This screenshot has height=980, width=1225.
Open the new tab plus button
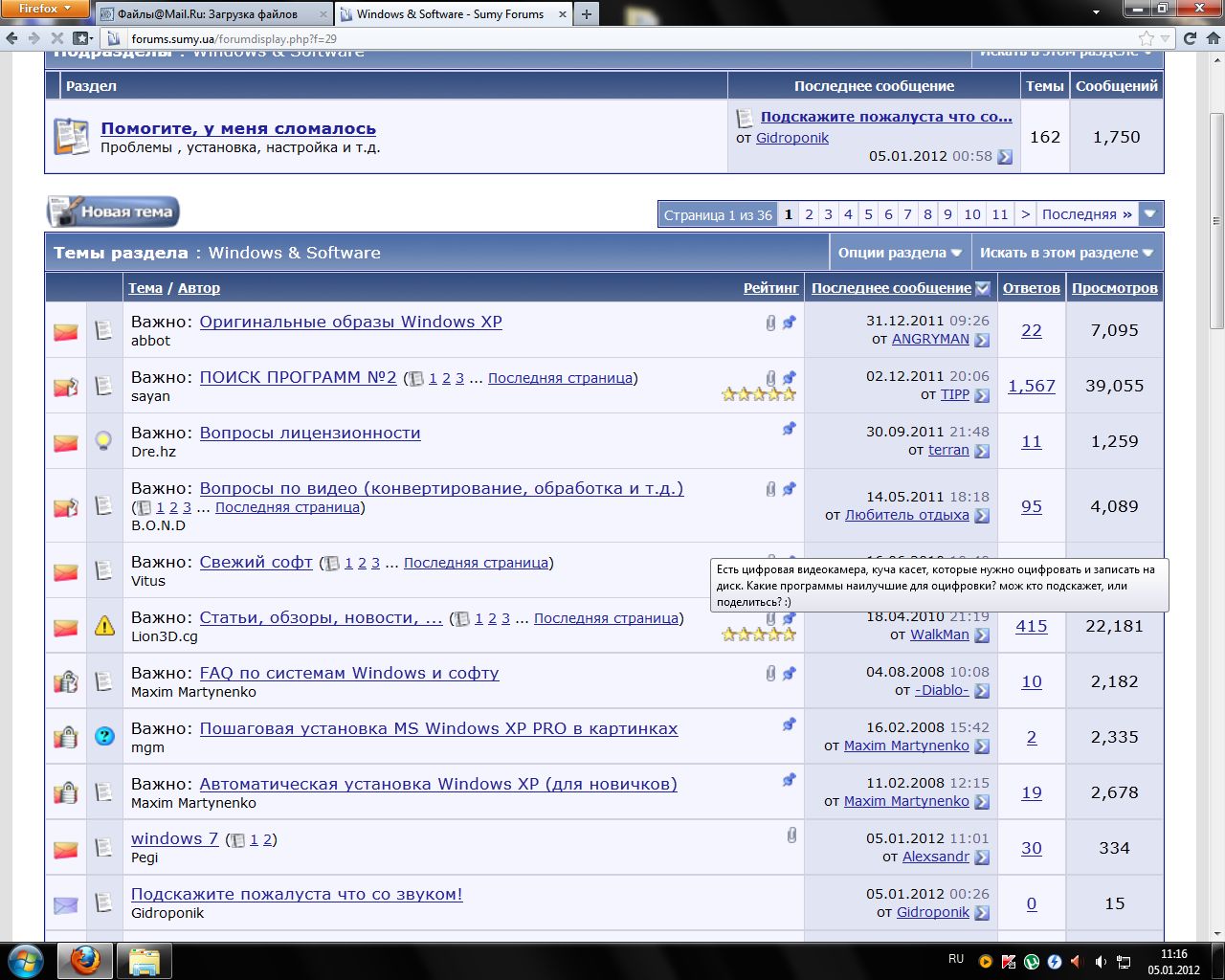(x=586, y=14)
